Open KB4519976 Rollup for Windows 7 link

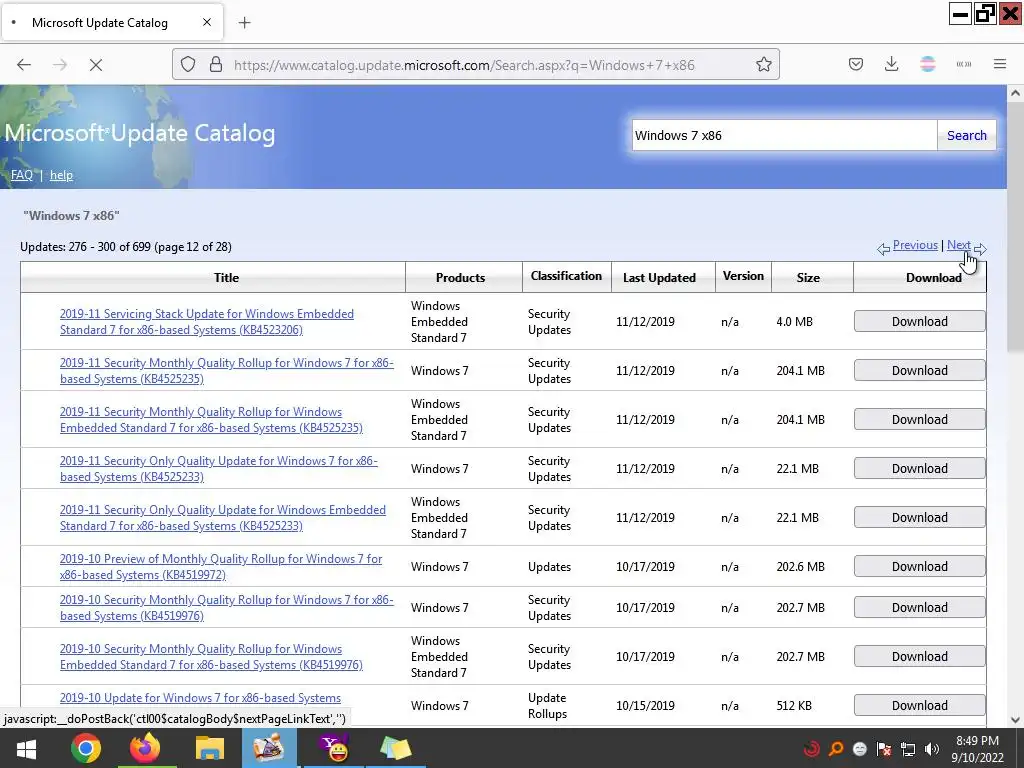pyautogui.click(x=227, y=607)
